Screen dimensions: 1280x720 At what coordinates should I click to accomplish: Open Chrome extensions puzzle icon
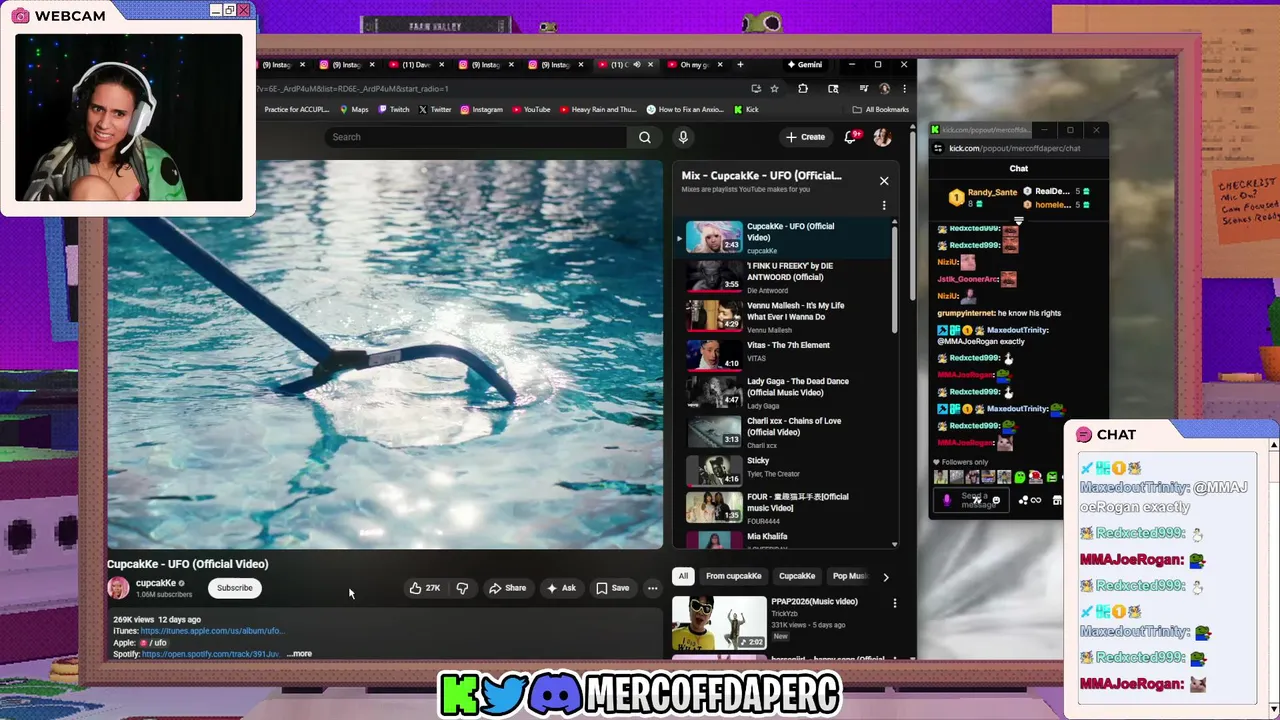point(803,88)
